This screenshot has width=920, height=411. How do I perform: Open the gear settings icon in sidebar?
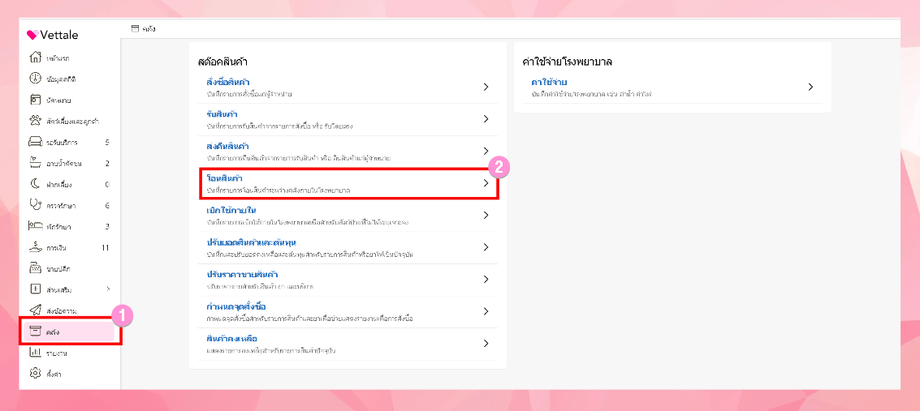(x=35, y=373)
